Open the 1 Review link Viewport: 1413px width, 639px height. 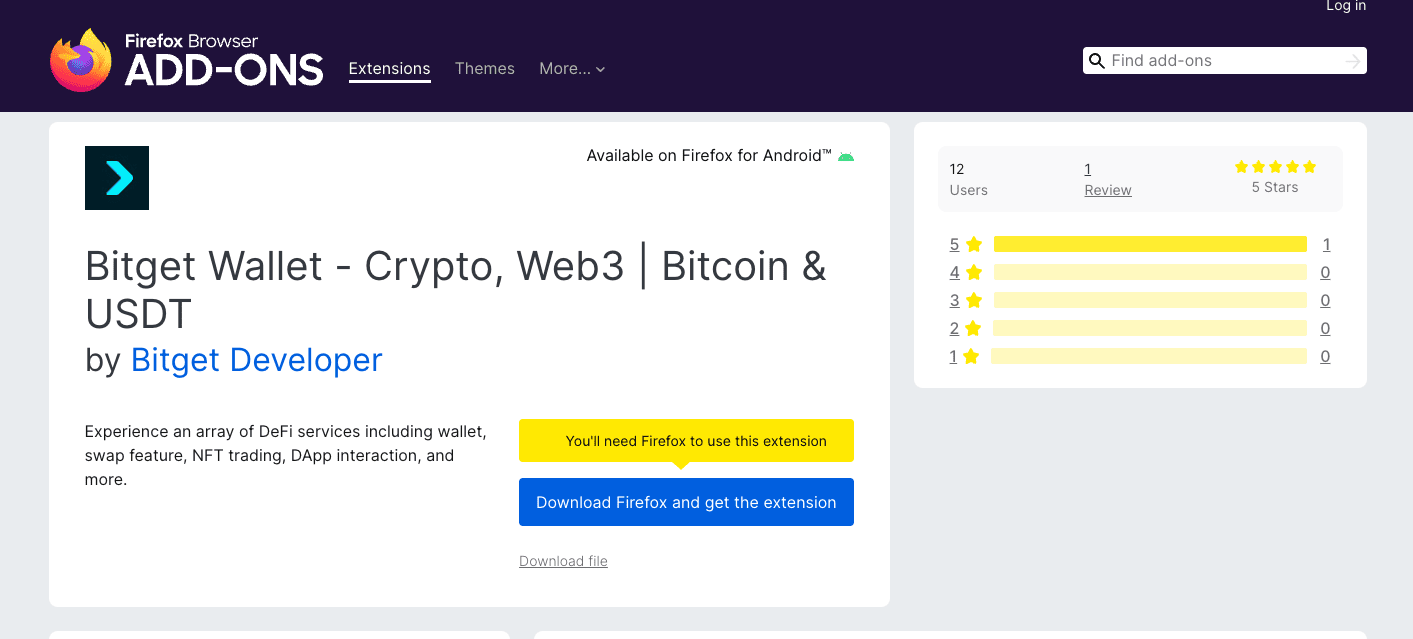1108,179
